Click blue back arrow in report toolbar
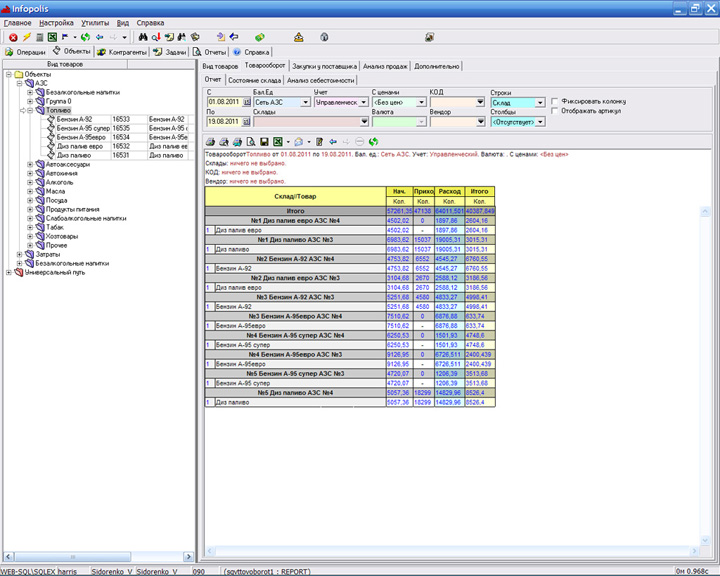The image size is (720, 576). click(x=333, y=142)
